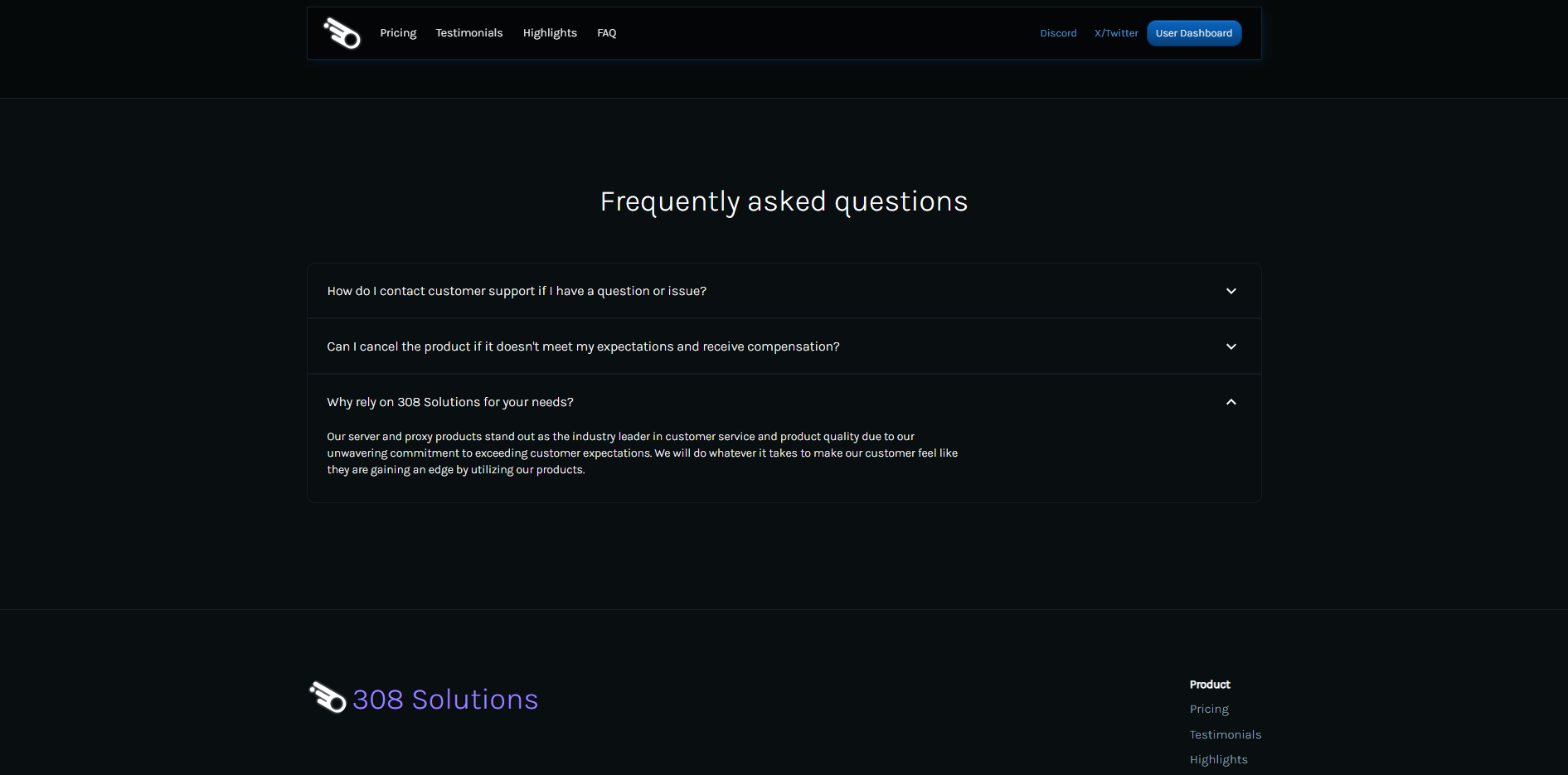
Task: Click the '308 Solutions' footer brand text
Action: coord(445,699)
